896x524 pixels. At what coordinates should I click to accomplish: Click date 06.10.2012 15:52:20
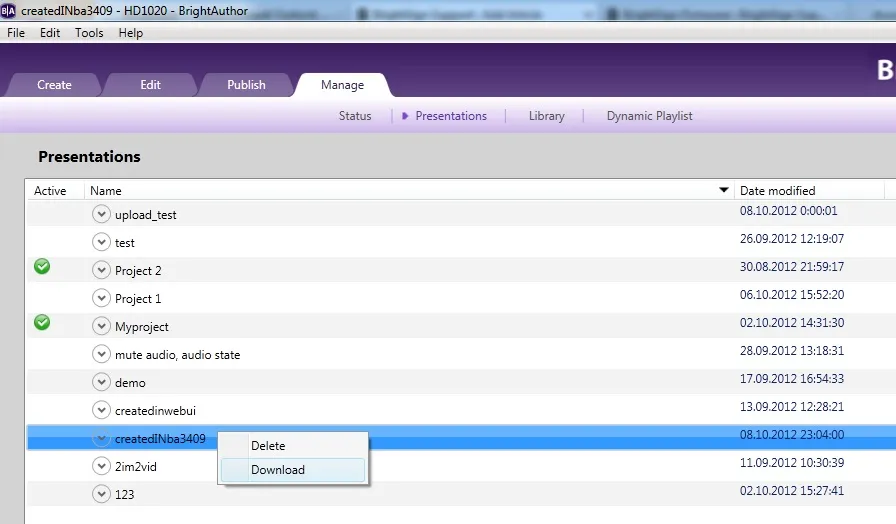click(x=792, y=294)
